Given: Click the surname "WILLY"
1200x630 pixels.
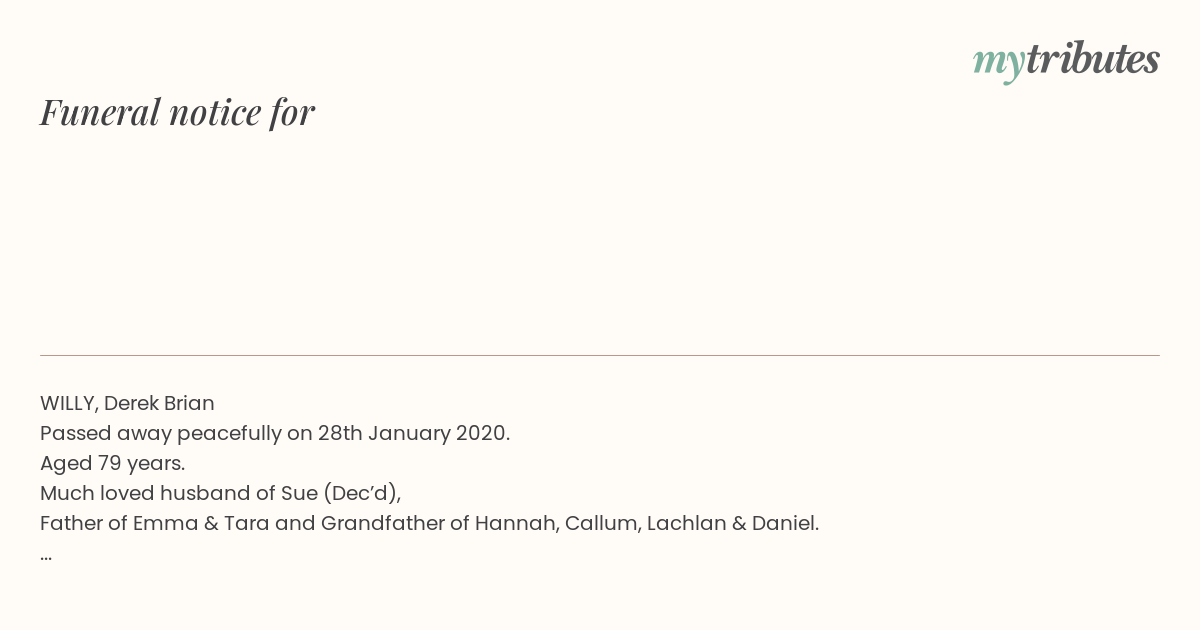Looking at the screenshot, I should (67, 403).
